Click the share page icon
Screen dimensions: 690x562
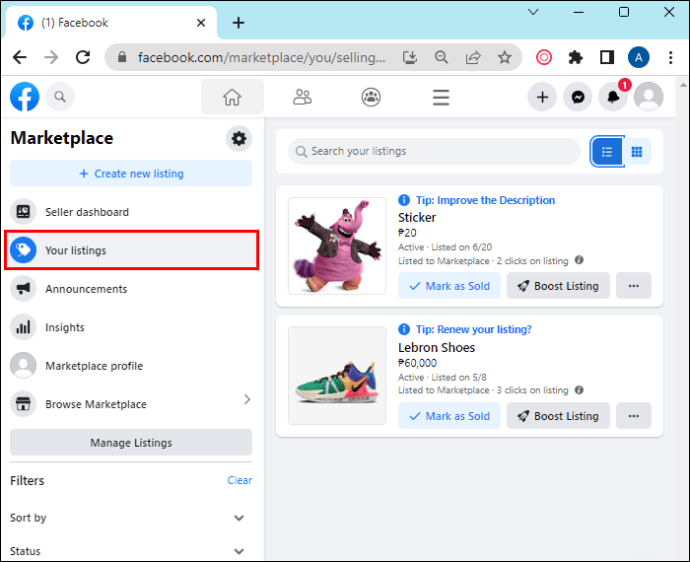[x=473, y=57]
